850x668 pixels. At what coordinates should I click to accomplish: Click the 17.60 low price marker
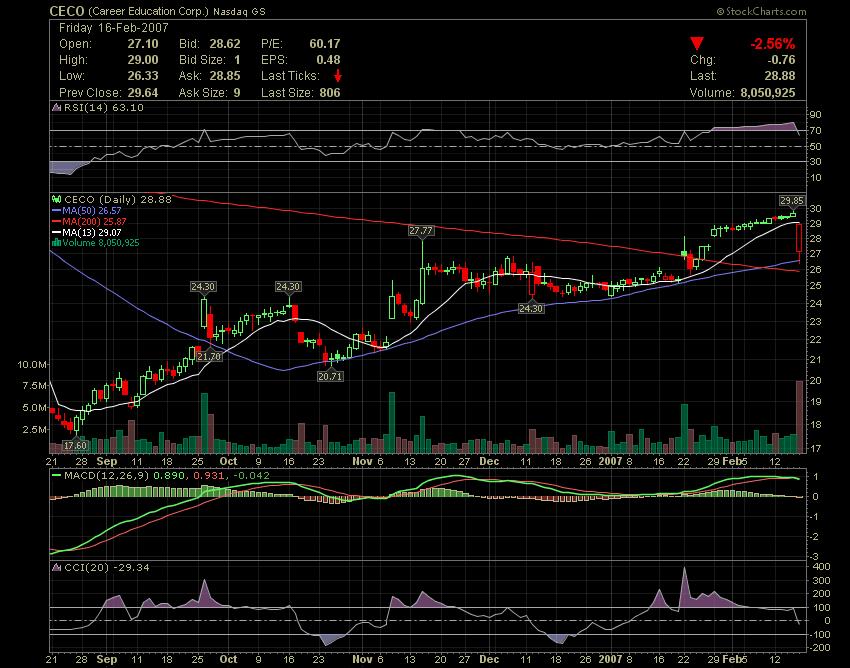point(75,445)
